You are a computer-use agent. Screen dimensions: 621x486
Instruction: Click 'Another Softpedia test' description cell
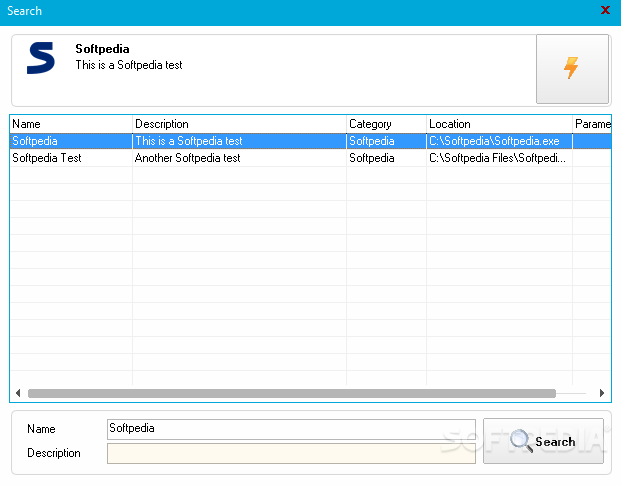pyautogui.click(x=239, y=158)
